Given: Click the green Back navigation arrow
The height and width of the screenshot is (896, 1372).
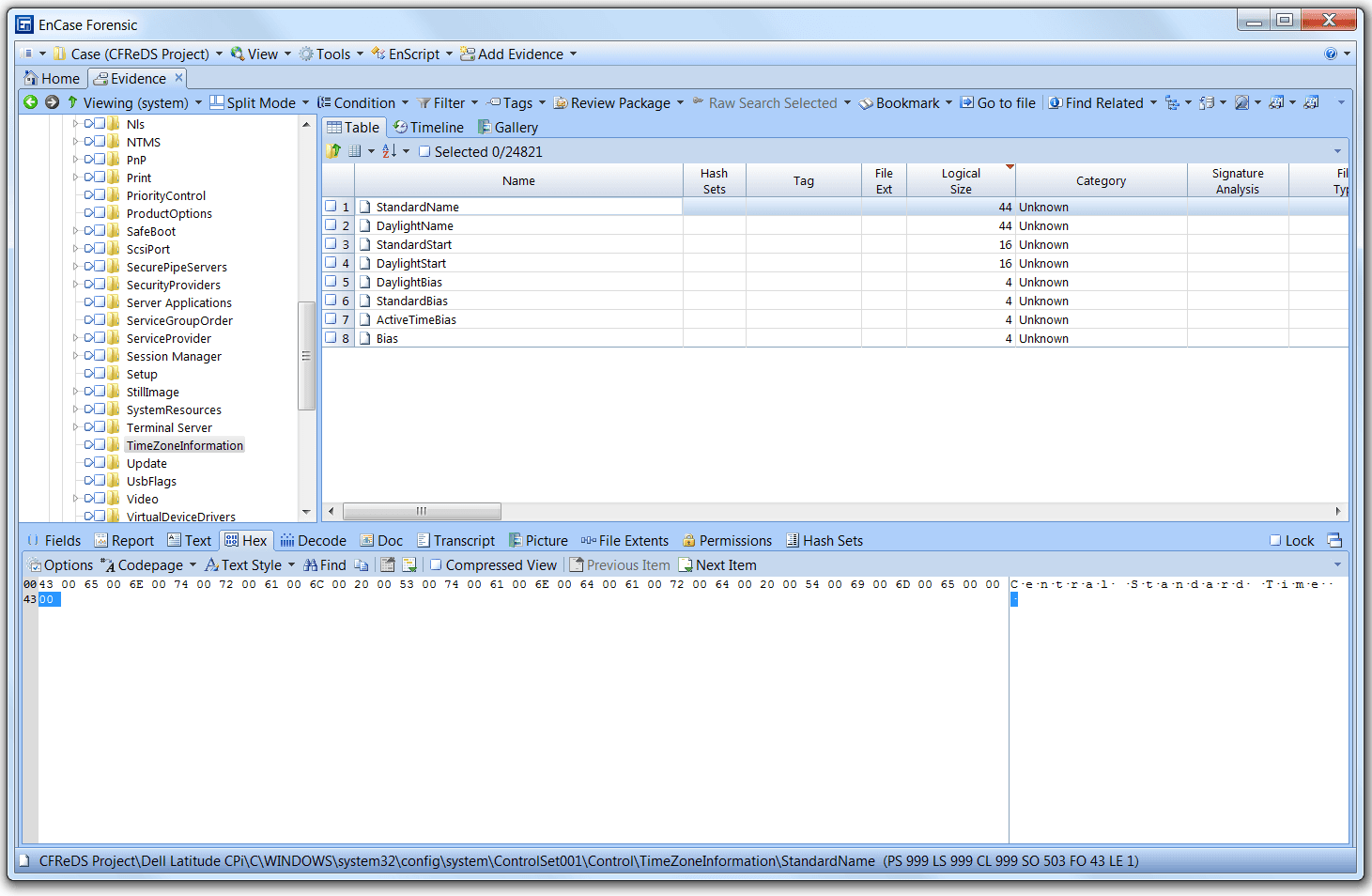Looking at the screenshot, I should coord(31,102).
